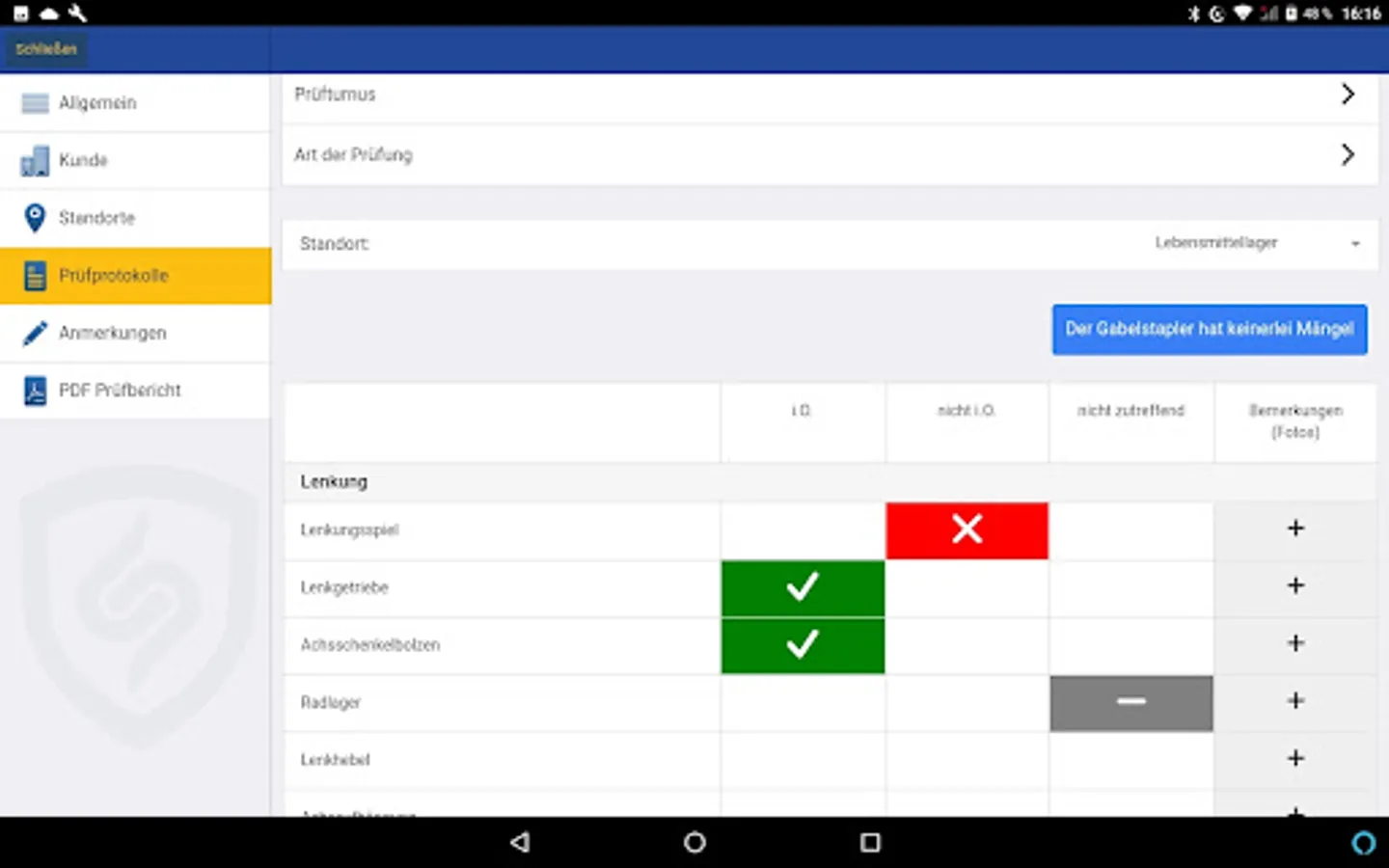This screenshot has width=1389, height=868.
Task: Open the Allgemein section icon in sidebar
Action: (35, 102)
